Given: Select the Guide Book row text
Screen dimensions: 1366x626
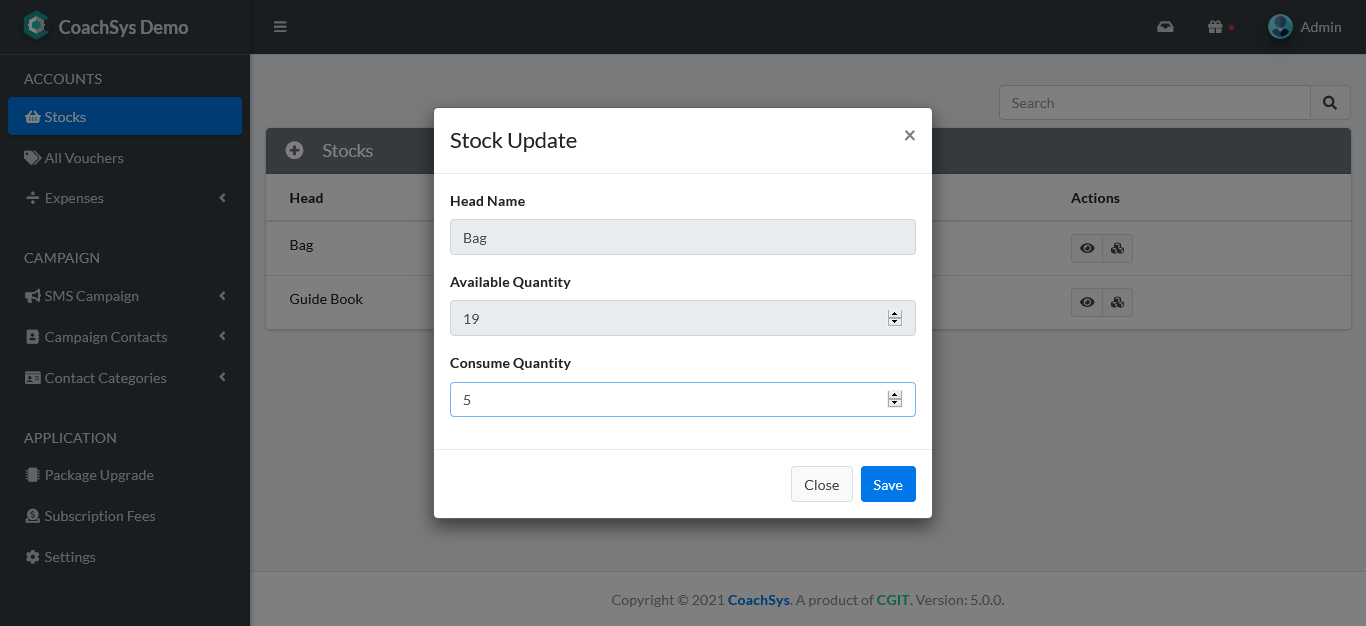Looking at the screenshot, I should (x=326, y=299).
